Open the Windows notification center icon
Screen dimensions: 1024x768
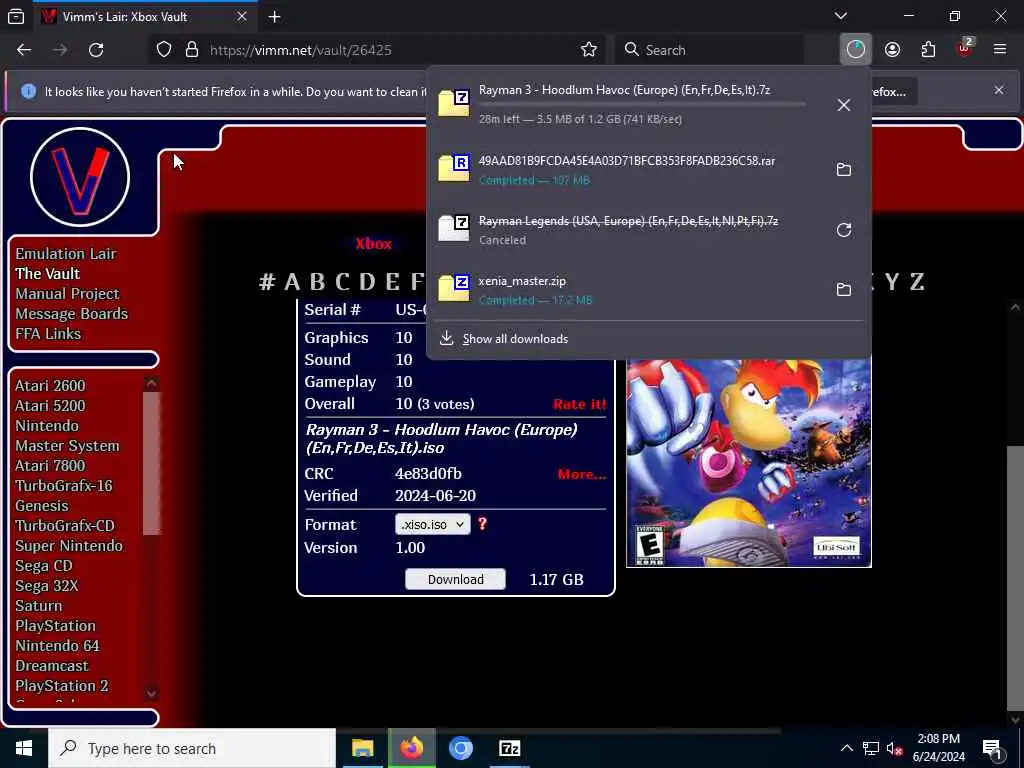992,748
